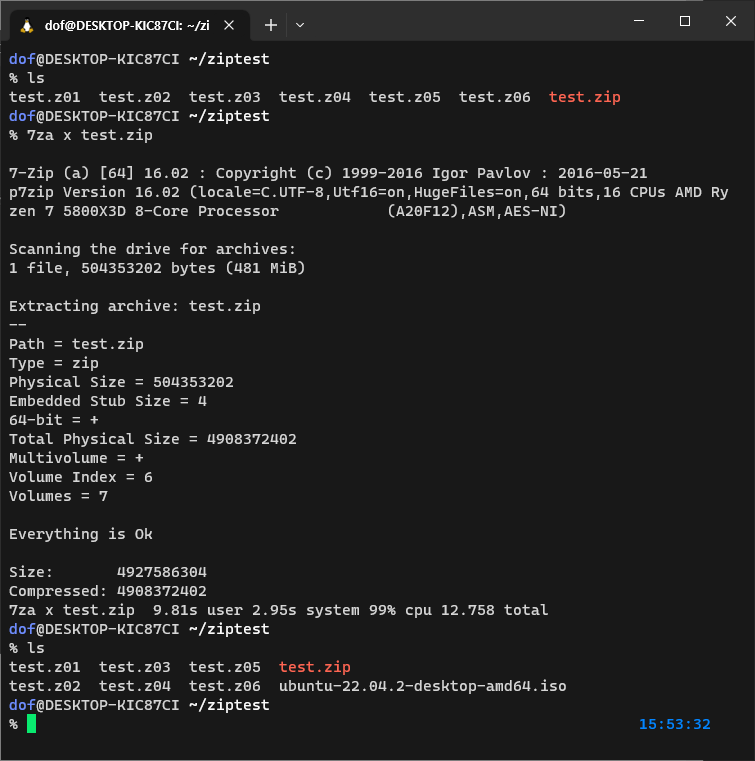
Task: Click the 'zen 7 5800X3D 8-Core Processor' line
Action: point(288,211)
